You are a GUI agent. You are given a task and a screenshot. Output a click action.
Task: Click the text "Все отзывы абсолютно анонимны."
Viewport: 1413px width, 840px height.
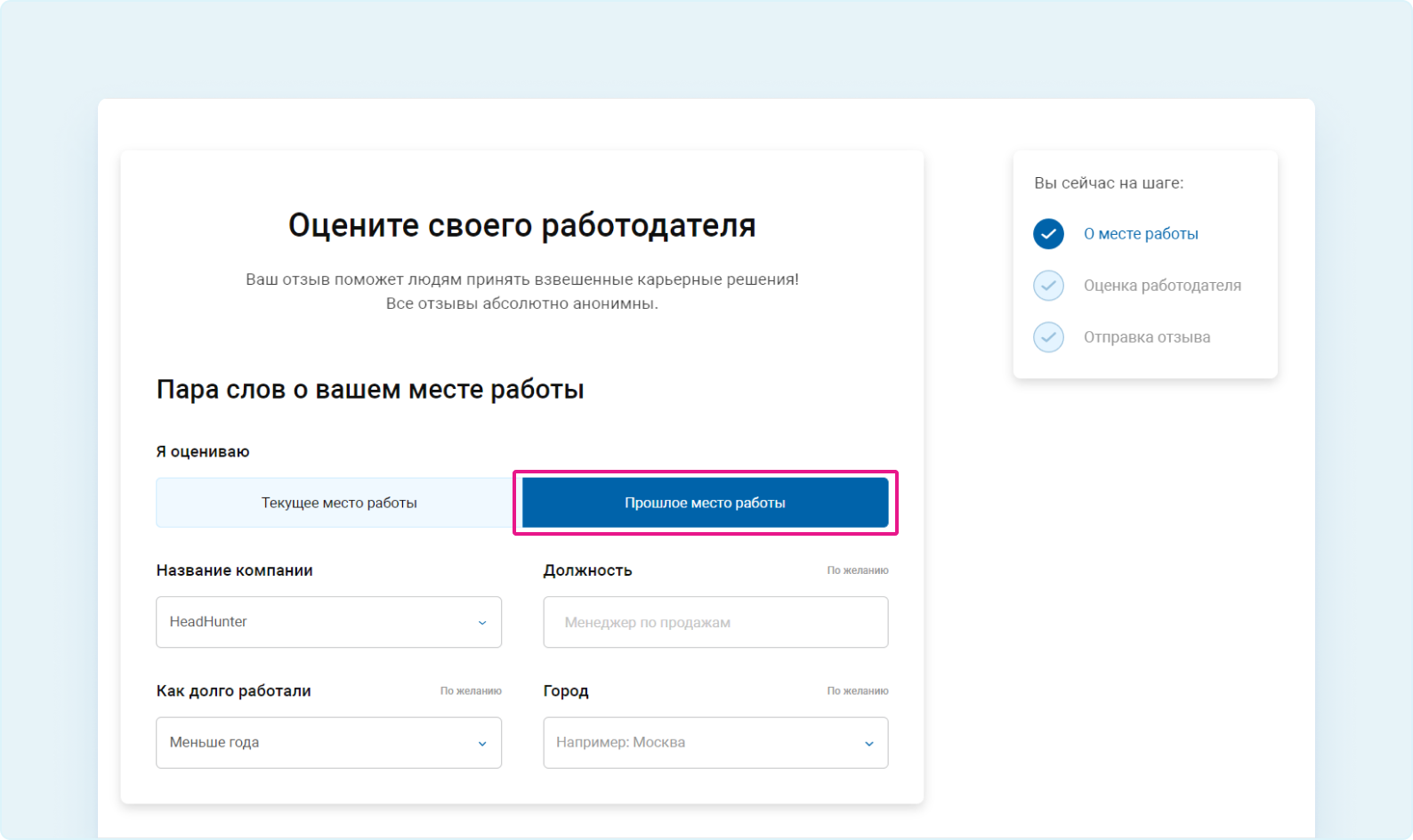coord(522,303)
